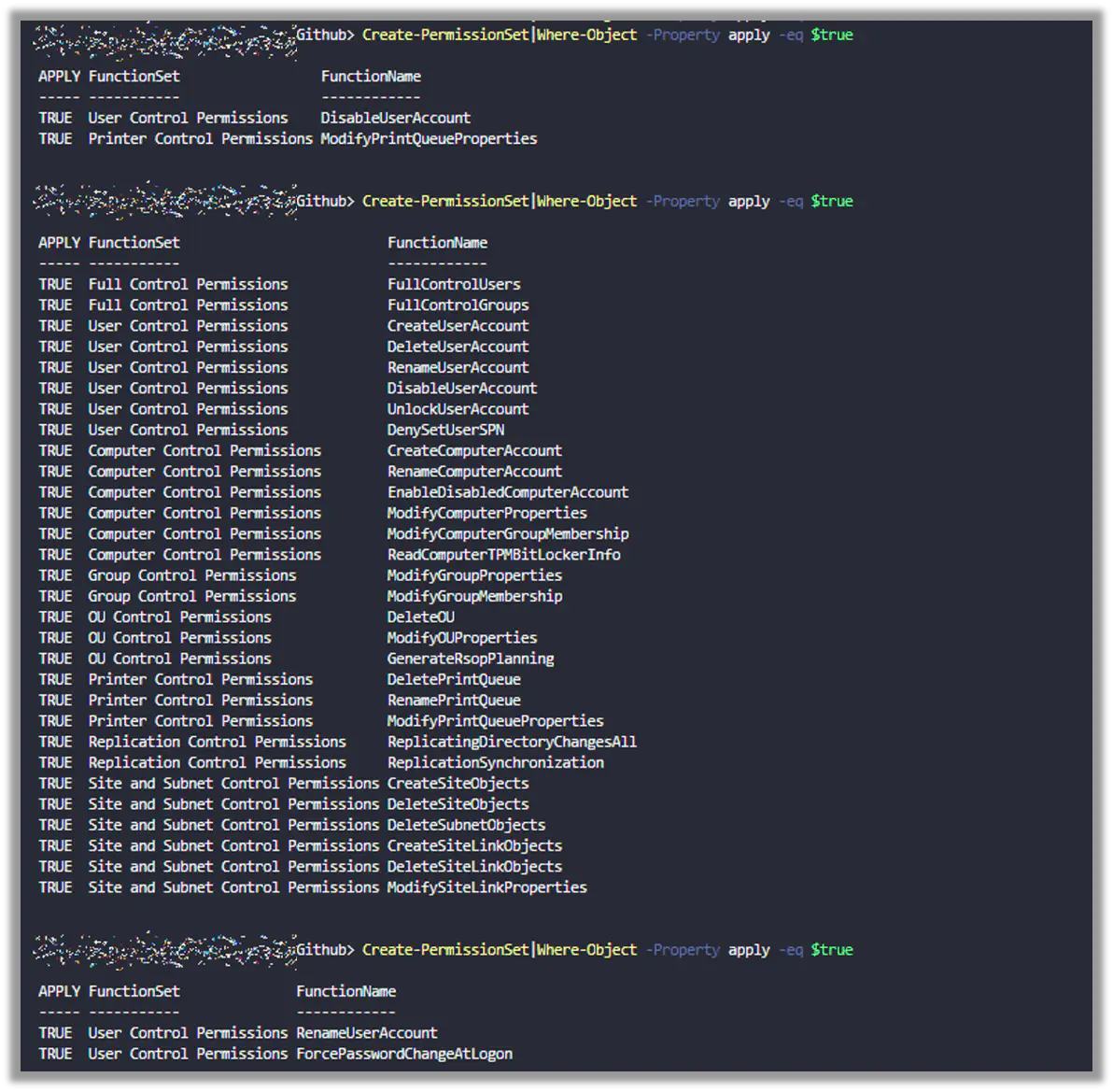The image size is (1113, 1092).
Task: Click 'Full Control Permissions' beside FullControlUsers
Action: pos(188,284)
